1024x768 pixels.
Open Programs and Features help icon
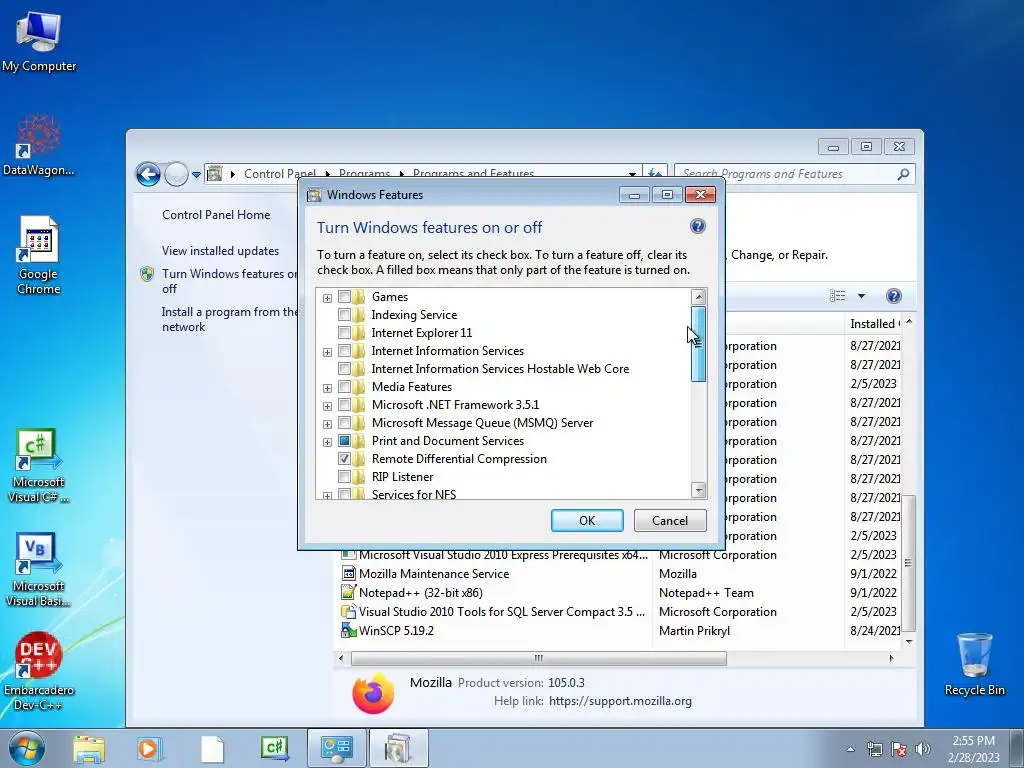[x=893, y=296]
